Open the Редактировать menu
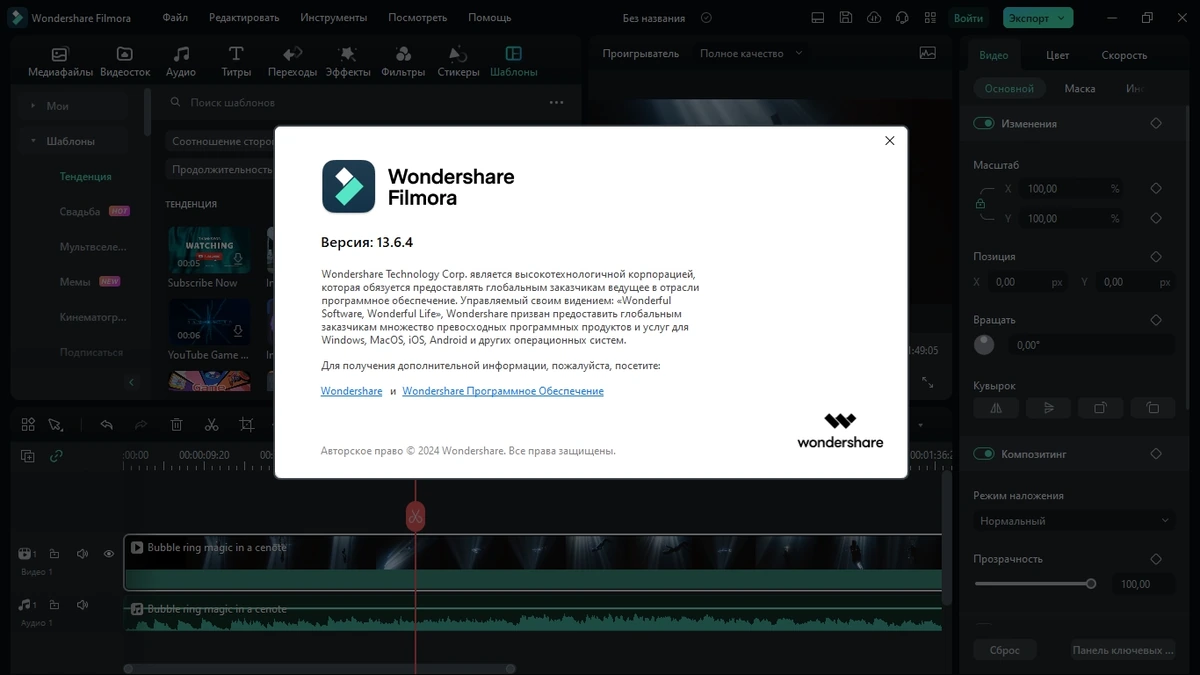This screenshot has height=675, width=1200. point(244,18)
